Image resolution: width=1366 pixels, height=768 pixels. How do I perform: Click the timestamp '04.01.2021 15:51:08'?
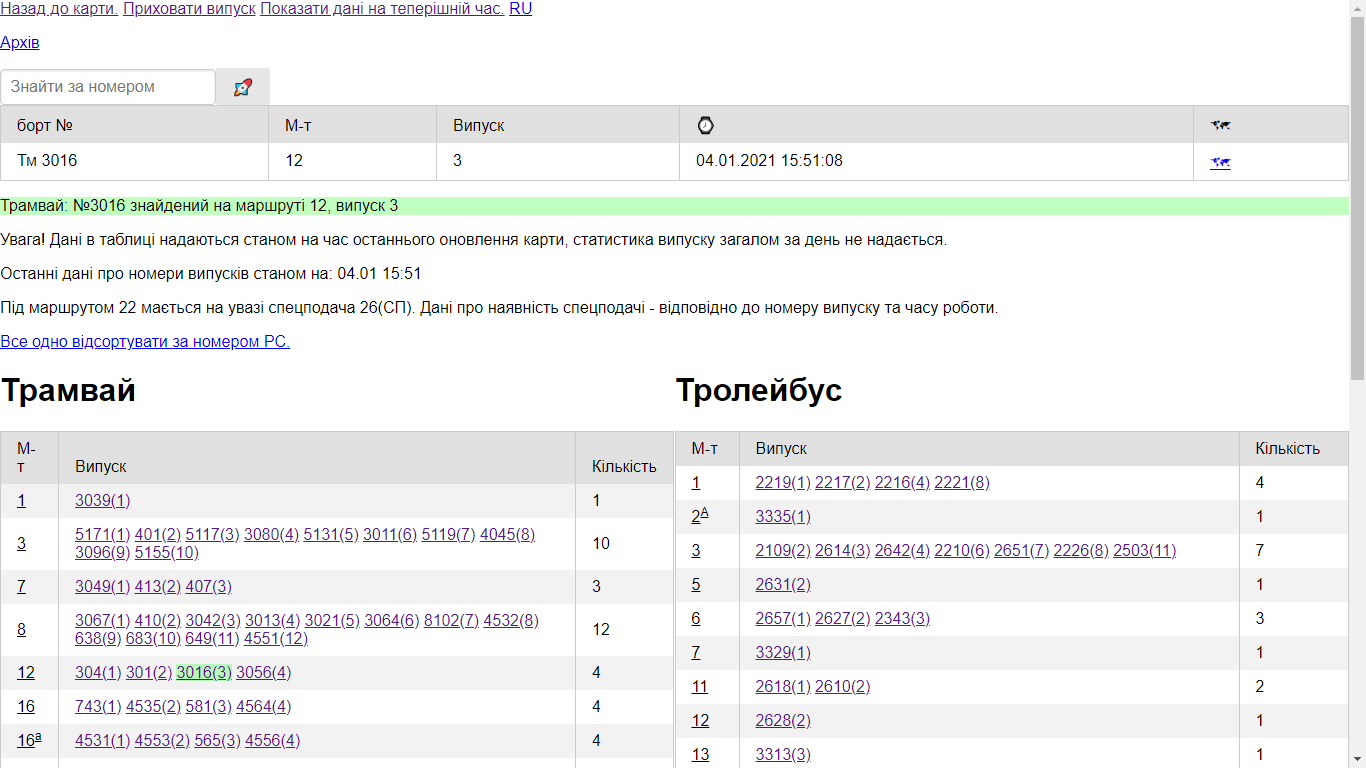click(x=769, y=161)
